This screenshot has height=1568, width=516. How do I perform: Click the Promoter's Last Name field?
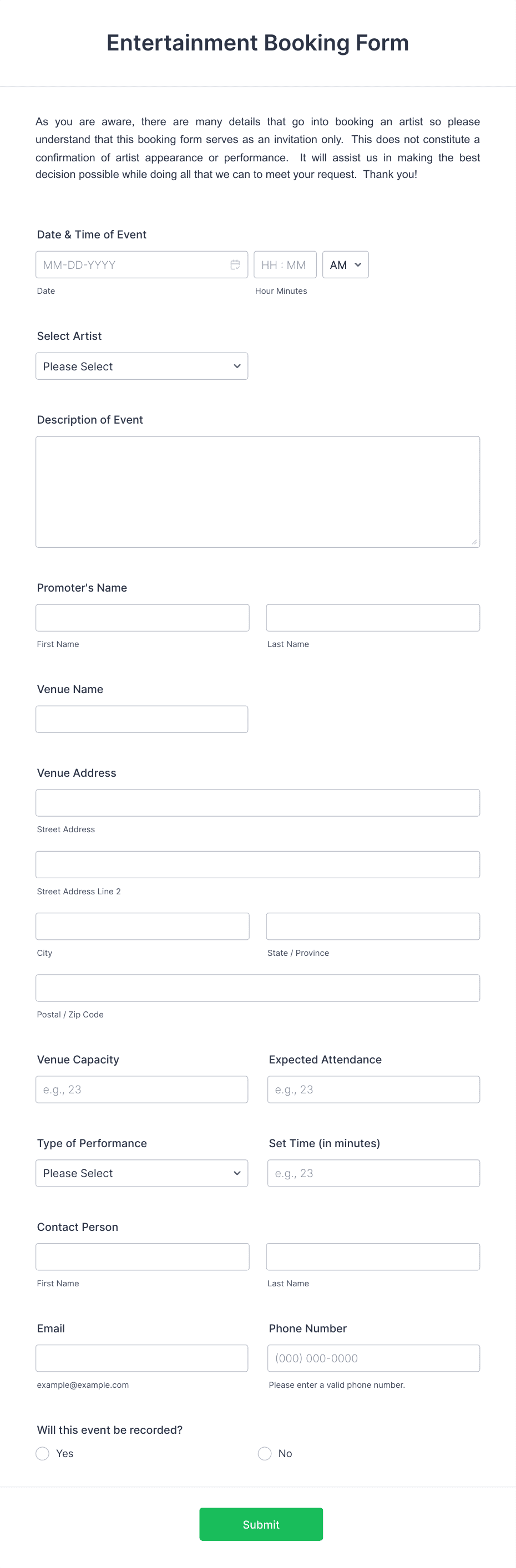(x=372, y=617)
